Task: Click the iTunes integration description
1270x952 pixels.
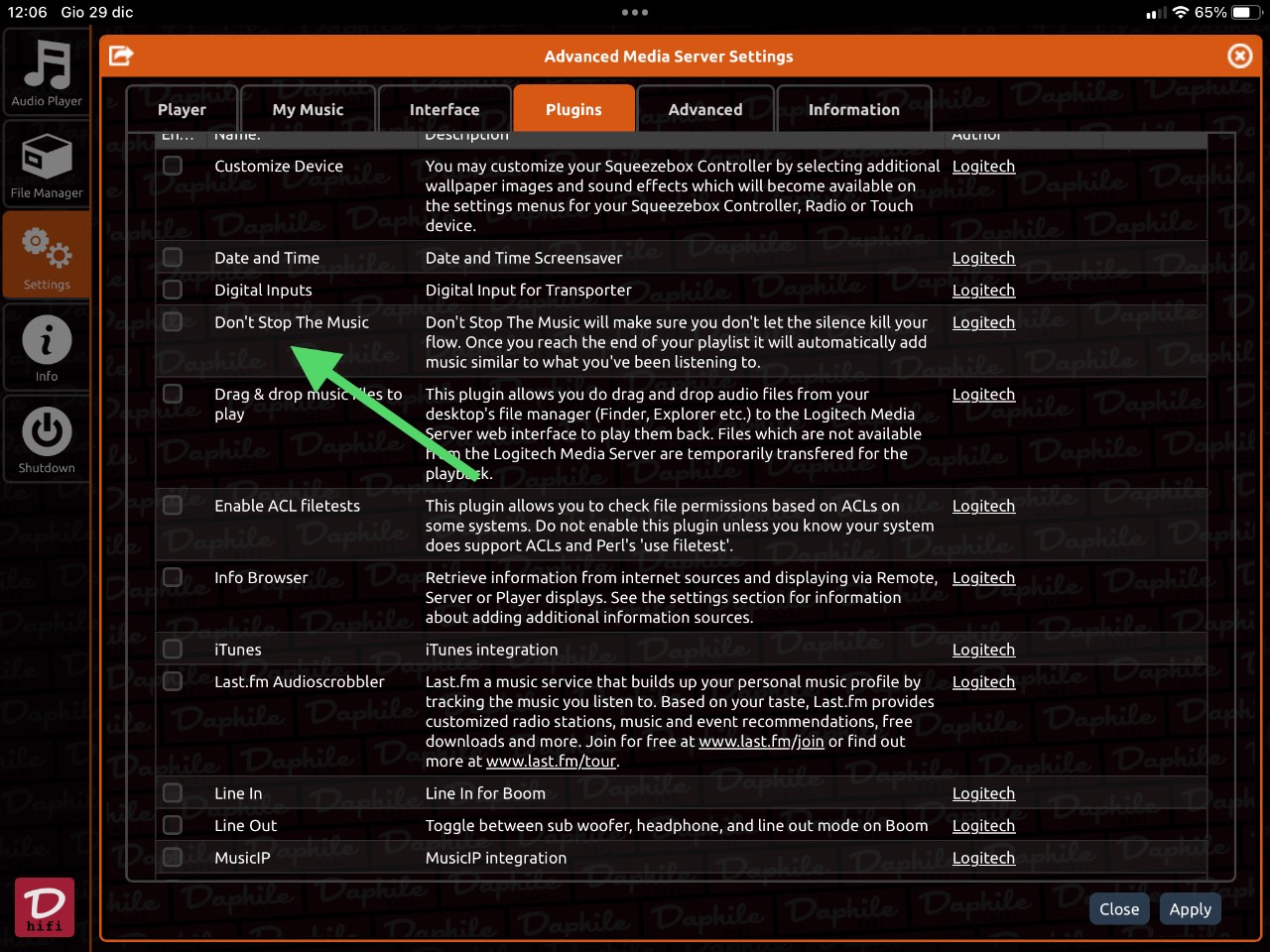Action: [491, 650]
